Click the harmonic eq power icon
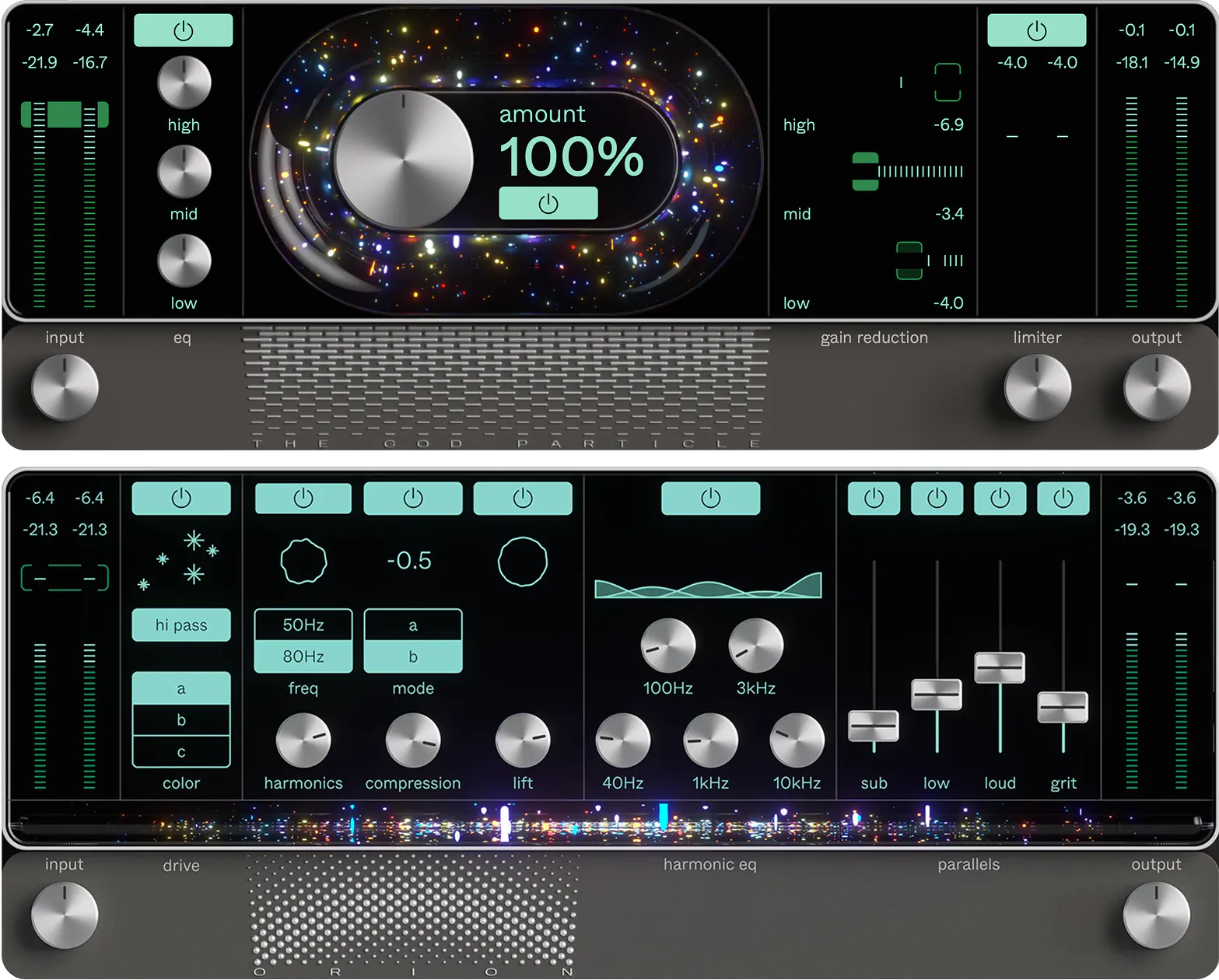 click(x=710, y=499)
